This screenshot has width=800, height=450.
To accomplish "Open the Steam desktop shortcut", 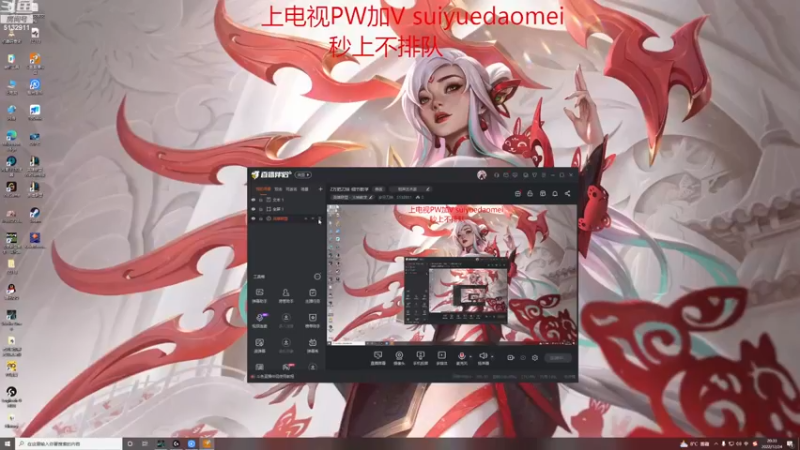I will 35,214.
